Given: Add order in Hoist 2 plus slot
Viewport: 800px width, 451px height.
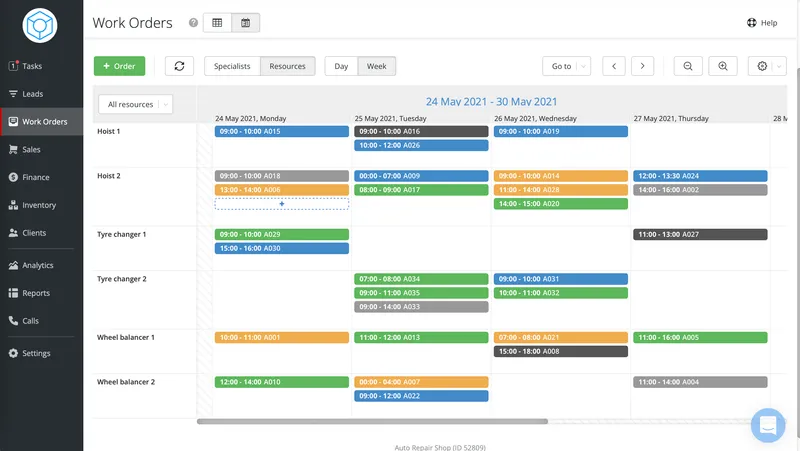Looking at the screenshot, I should pyautogui.click(x=282, y=204).
